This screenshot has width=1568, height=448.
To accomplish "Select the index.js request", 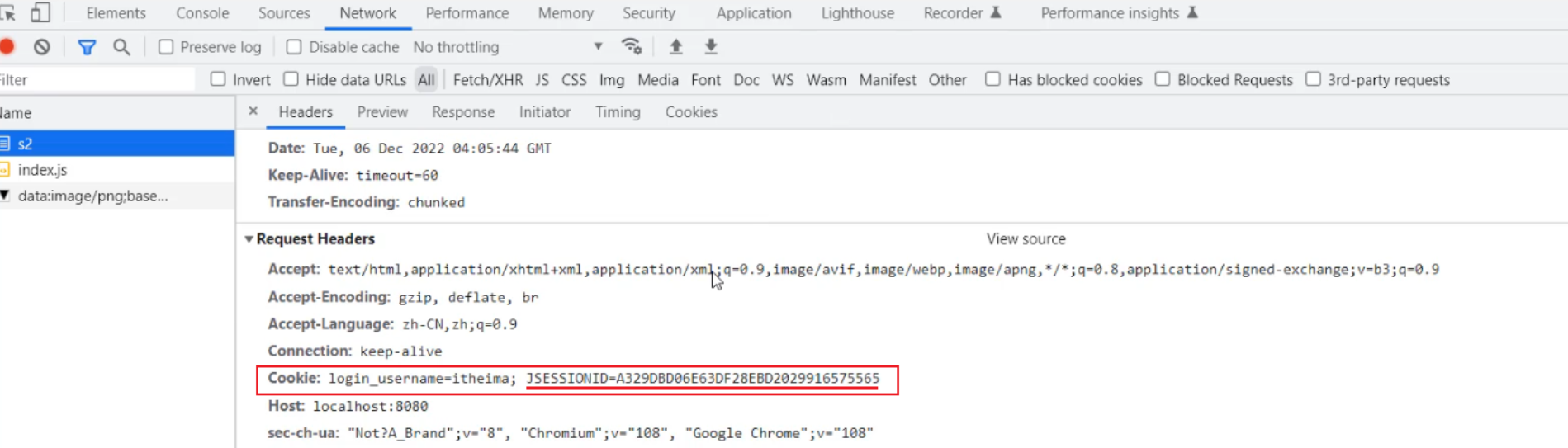I will click(117, 170).
